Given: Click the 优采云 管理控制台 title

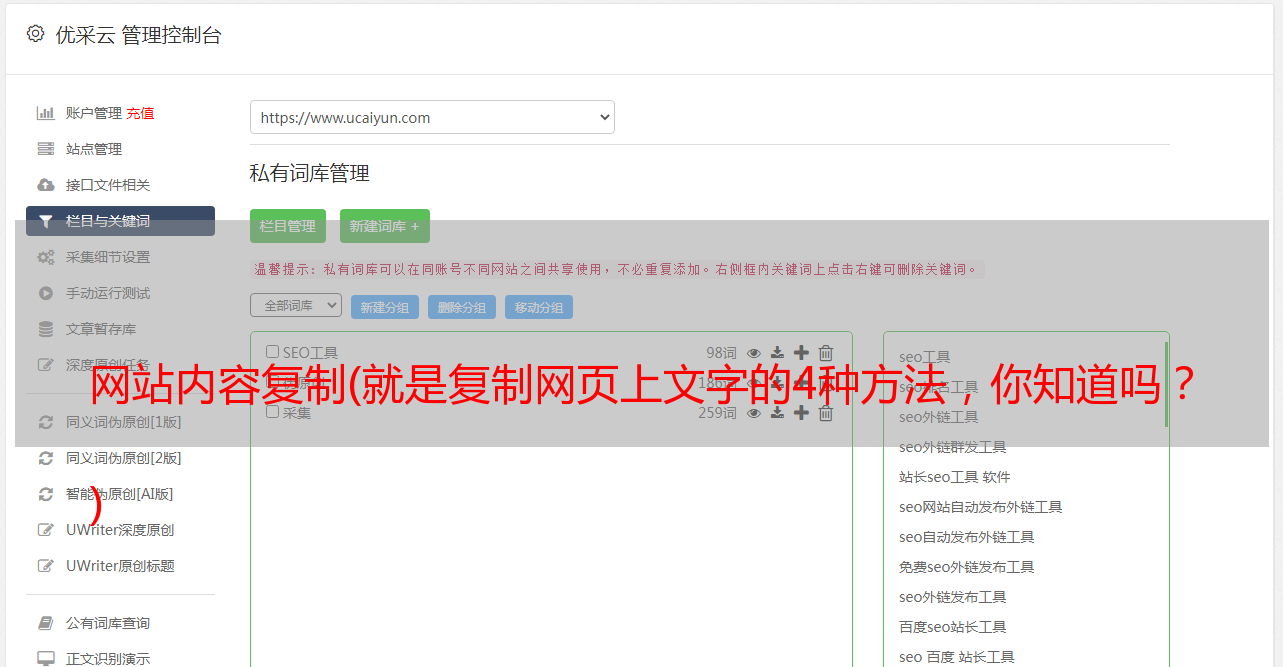Looking at the screenshot, I should [138, 35].
